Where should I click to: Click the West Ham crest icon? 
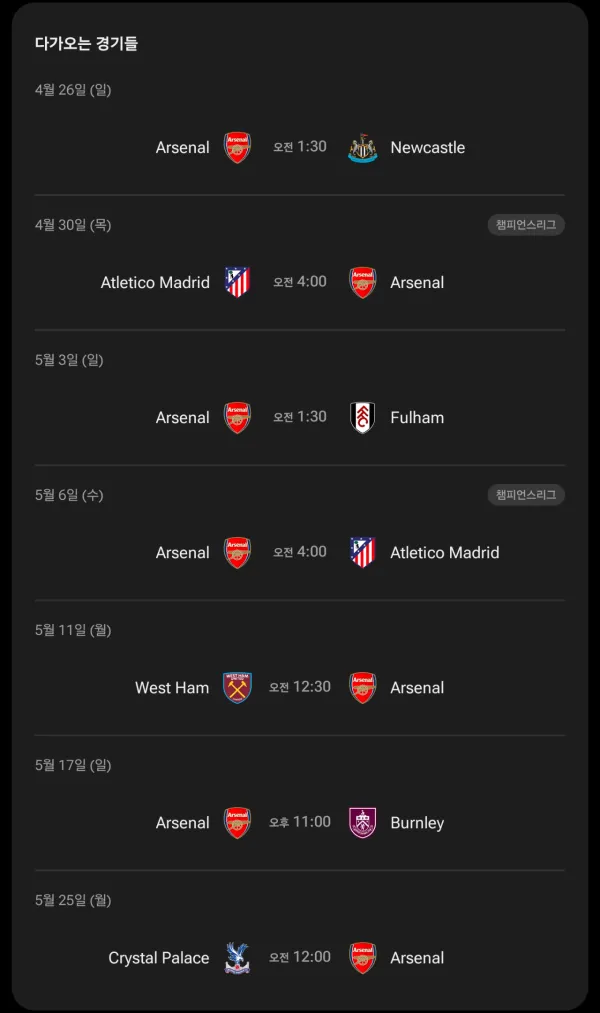237,688
